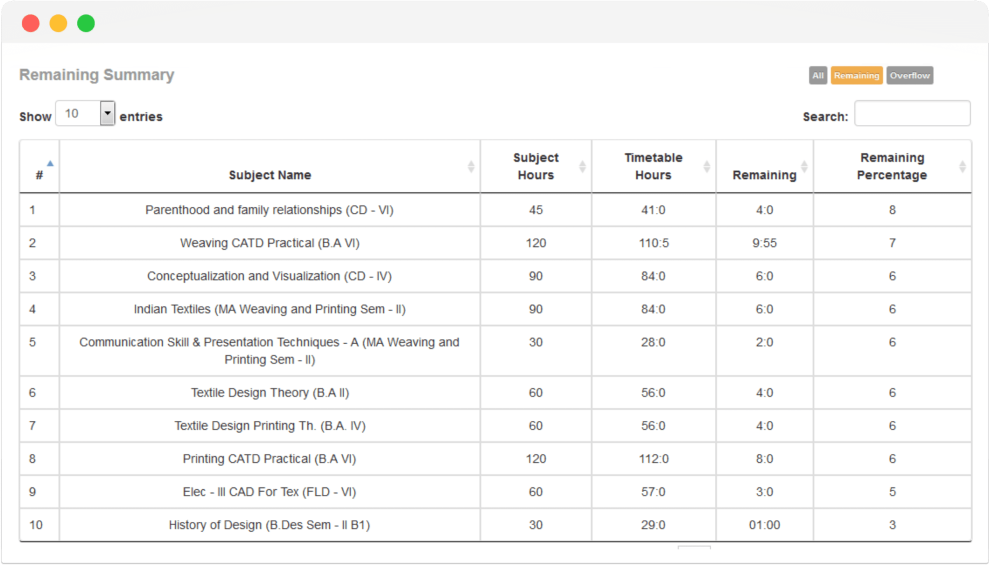
Task: Select Printing CATD Practical (B.A VI)
Action: tap(269, 459)
